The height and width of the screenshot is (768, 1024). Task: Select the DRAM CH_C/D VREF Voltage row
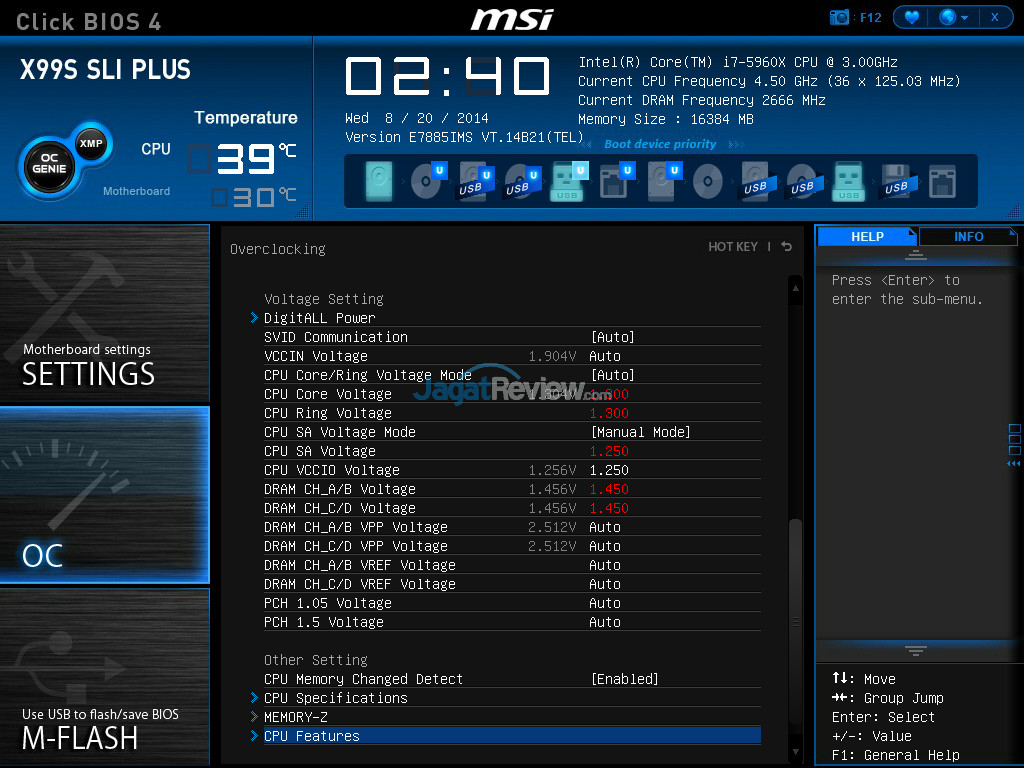click(x=512, y=584)
